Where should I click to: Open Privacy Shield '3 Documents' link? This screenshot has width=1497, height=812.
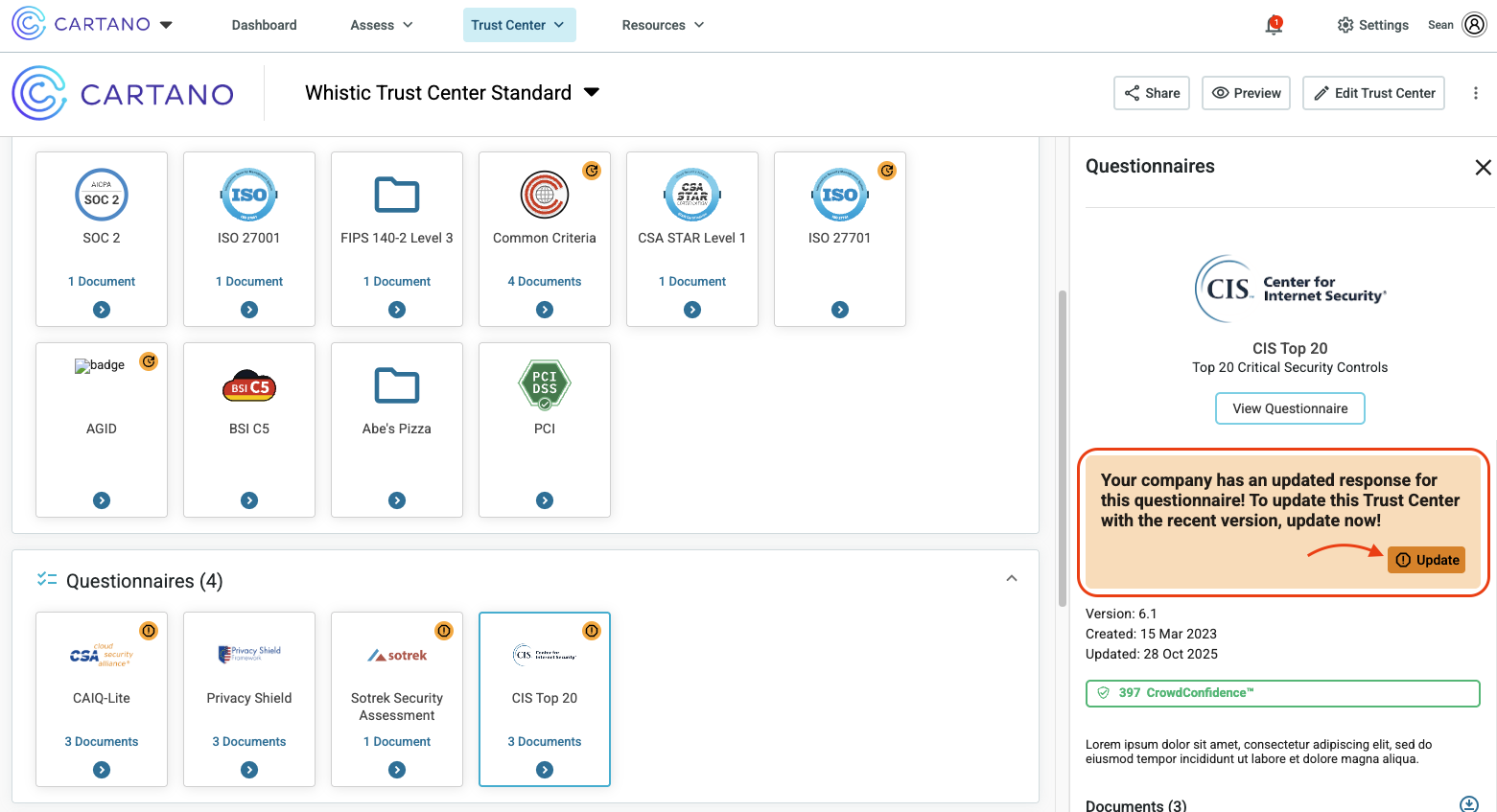point(249,742)
